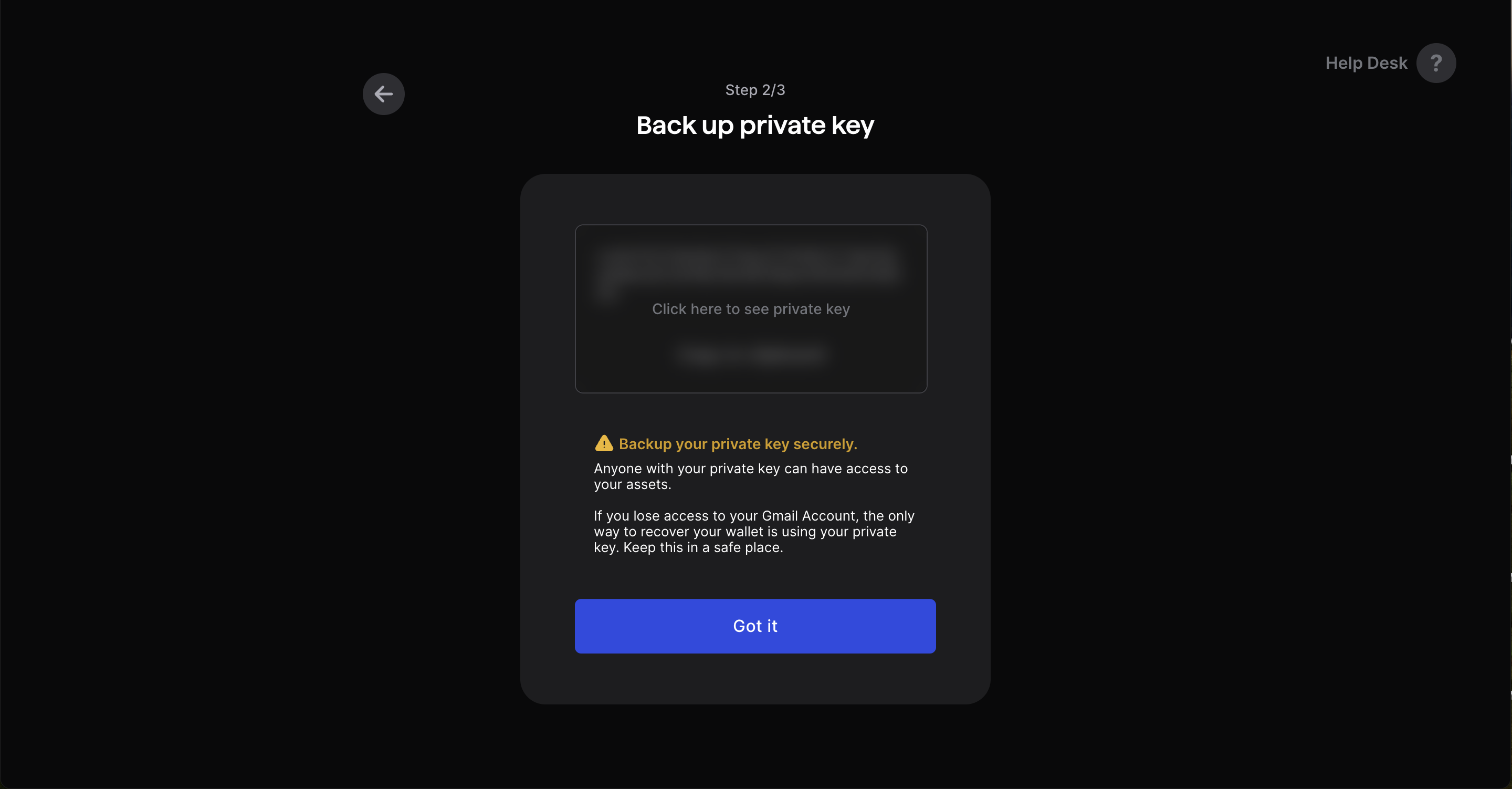This screenshot has width=1512, height=789.
Task: Click the Backup your private key securely warning
Action: coord(737,444)
